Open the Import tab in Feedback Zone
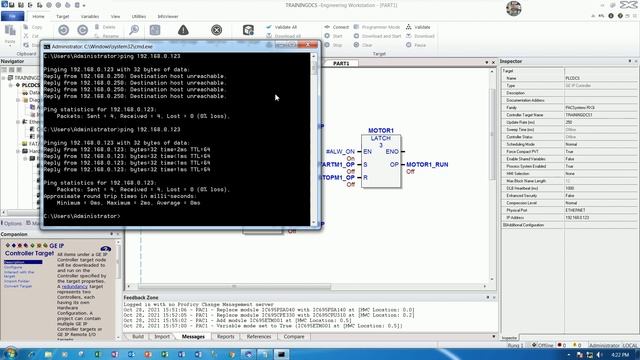640x360 pixels. 162,337
